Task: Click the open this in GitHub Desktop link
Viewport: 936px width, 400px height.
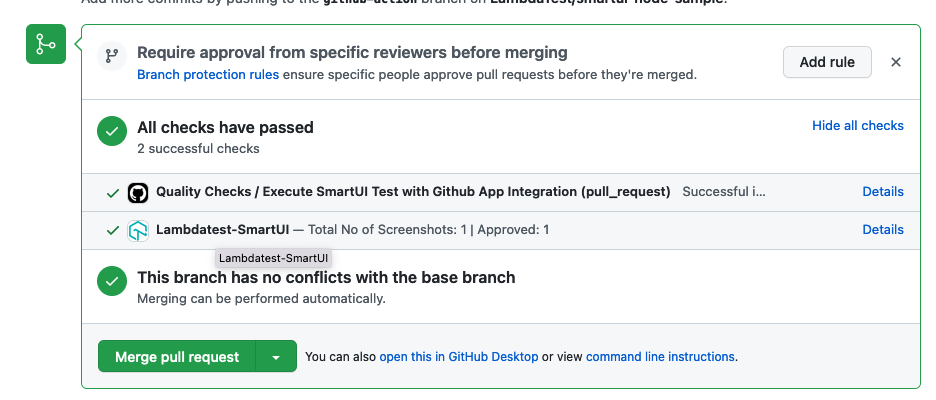Action: [x=458, y=357]
